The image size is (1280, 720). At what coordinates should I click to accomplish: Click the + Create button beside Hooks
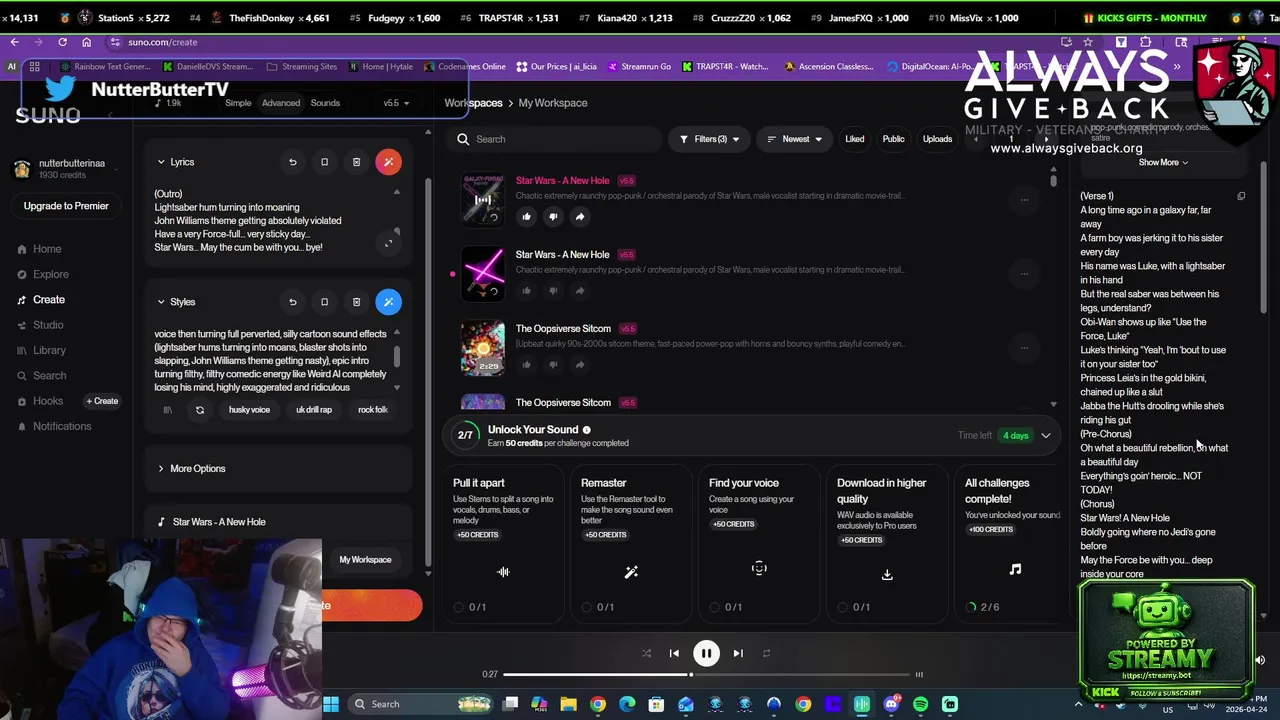(102, 401)
